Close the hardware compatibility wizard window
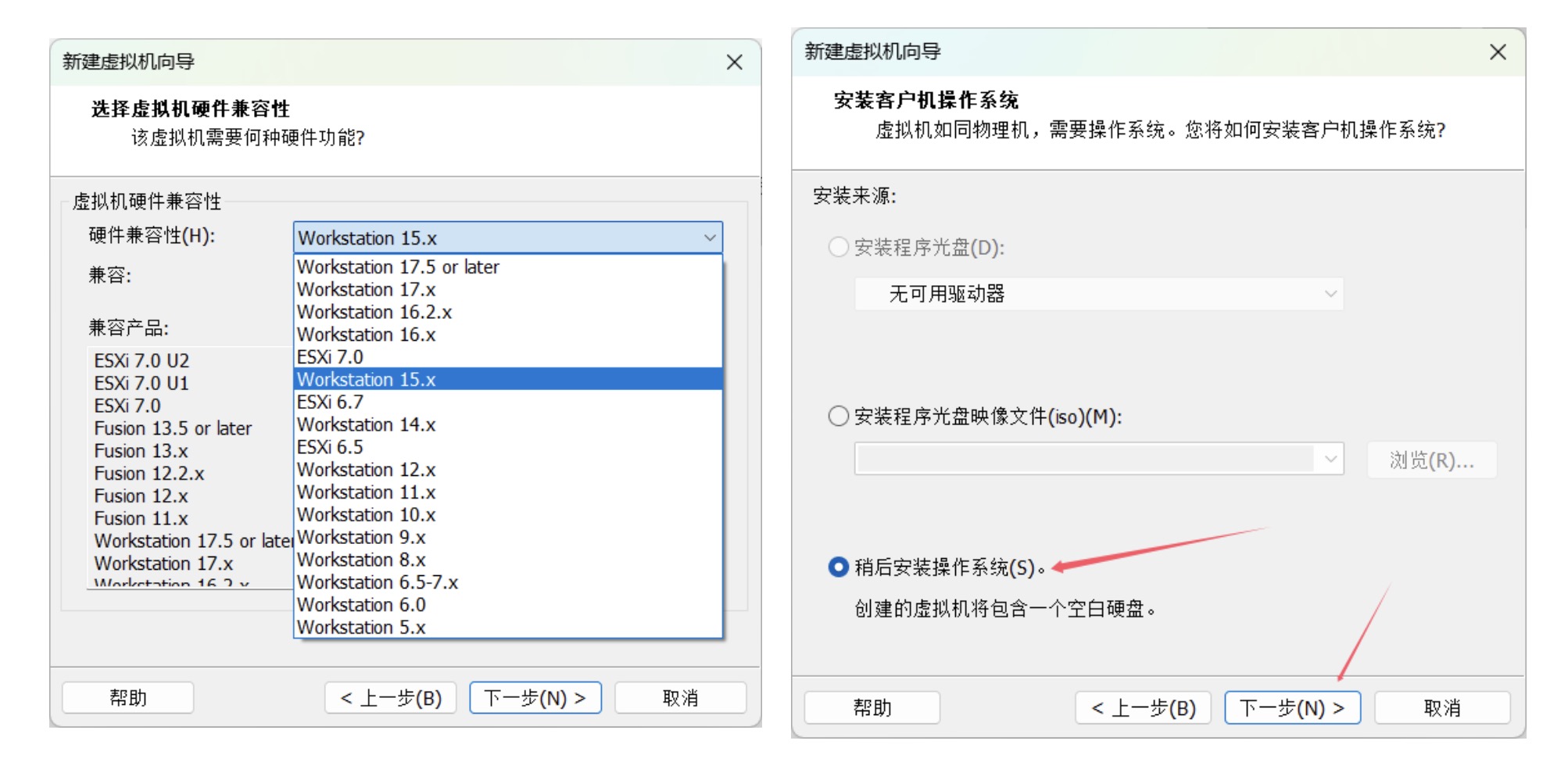This screenshot has height=780, width=1568. click(734, 63)
